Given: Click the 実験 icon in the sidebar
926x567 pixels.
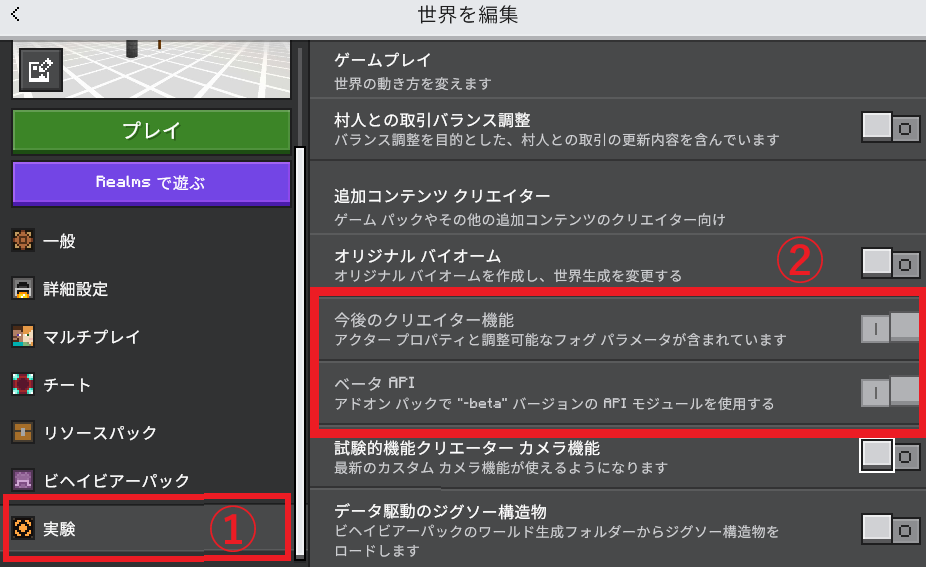Looking at the screenshot, I should 23,529.
